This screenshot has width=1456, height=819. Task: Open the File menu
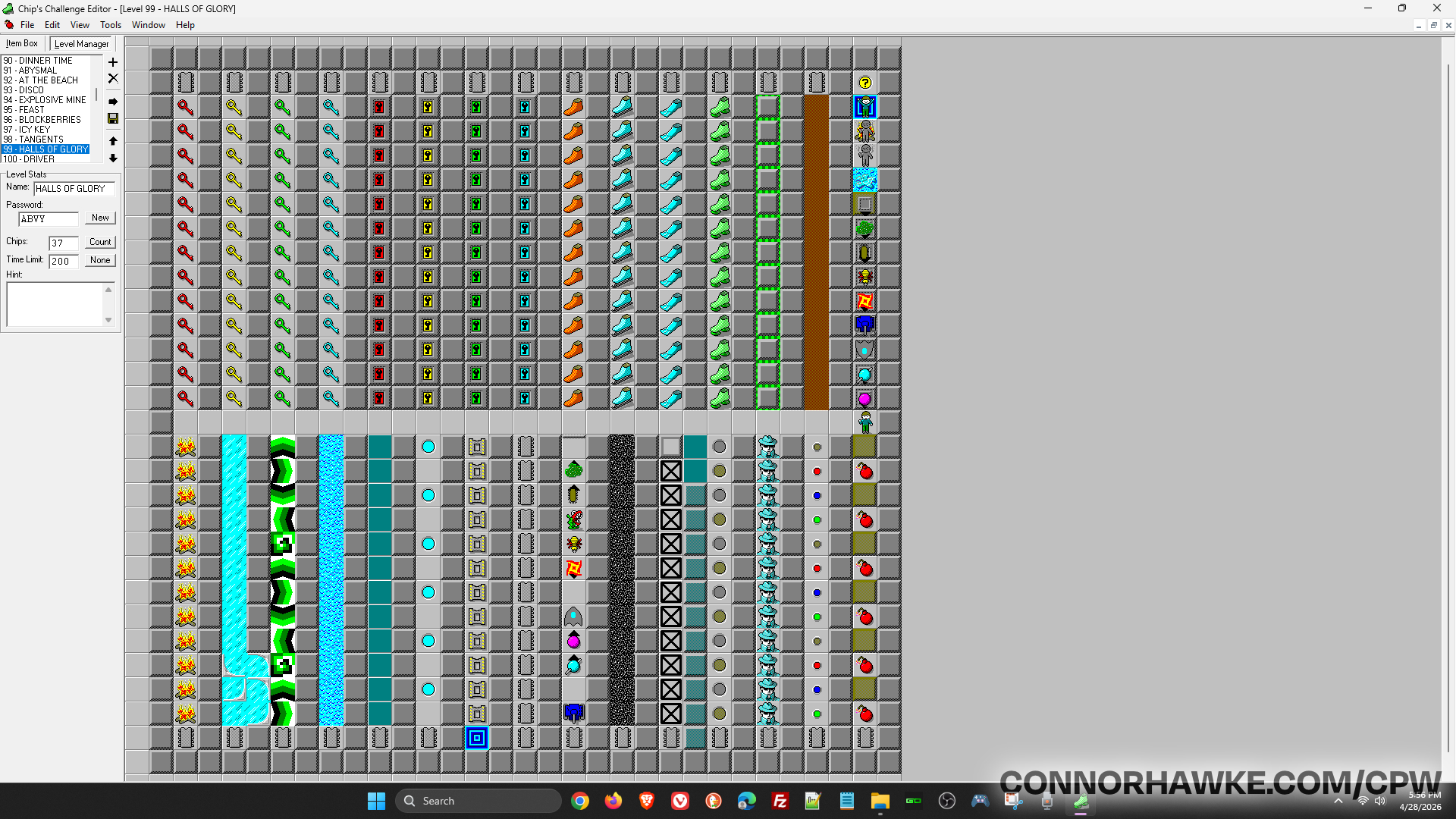[27, 25]
